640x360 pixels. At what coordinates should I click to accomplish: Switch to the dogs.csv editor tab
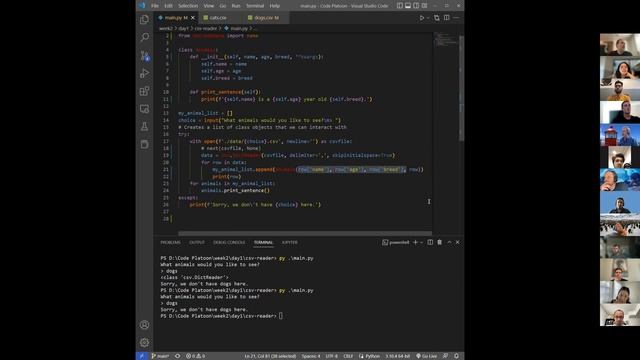[266, 18]
